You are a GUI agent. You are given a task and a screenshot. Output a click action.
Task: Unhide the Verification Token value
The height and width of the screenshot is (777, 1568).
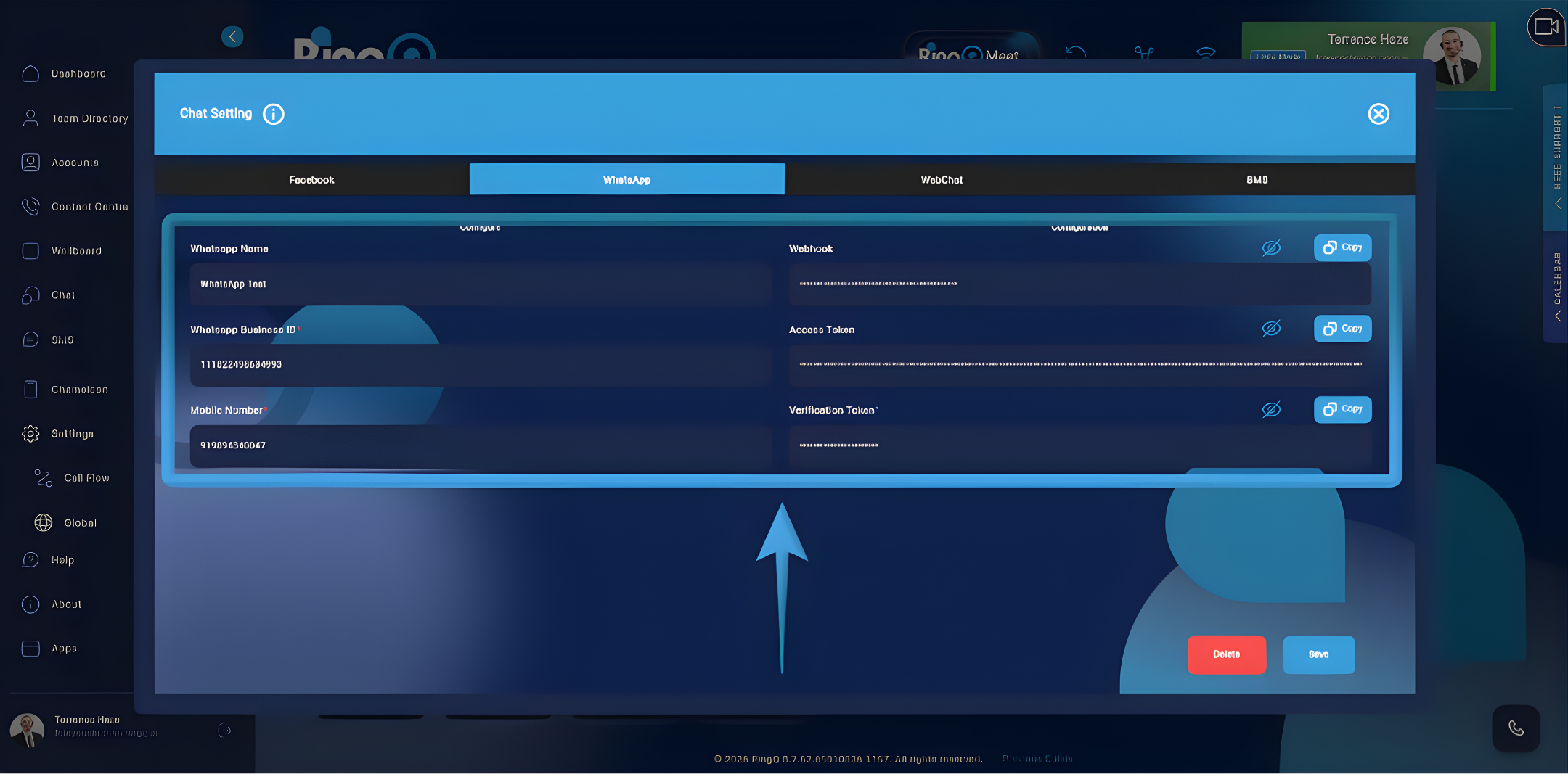click(x=1271, y=410)
